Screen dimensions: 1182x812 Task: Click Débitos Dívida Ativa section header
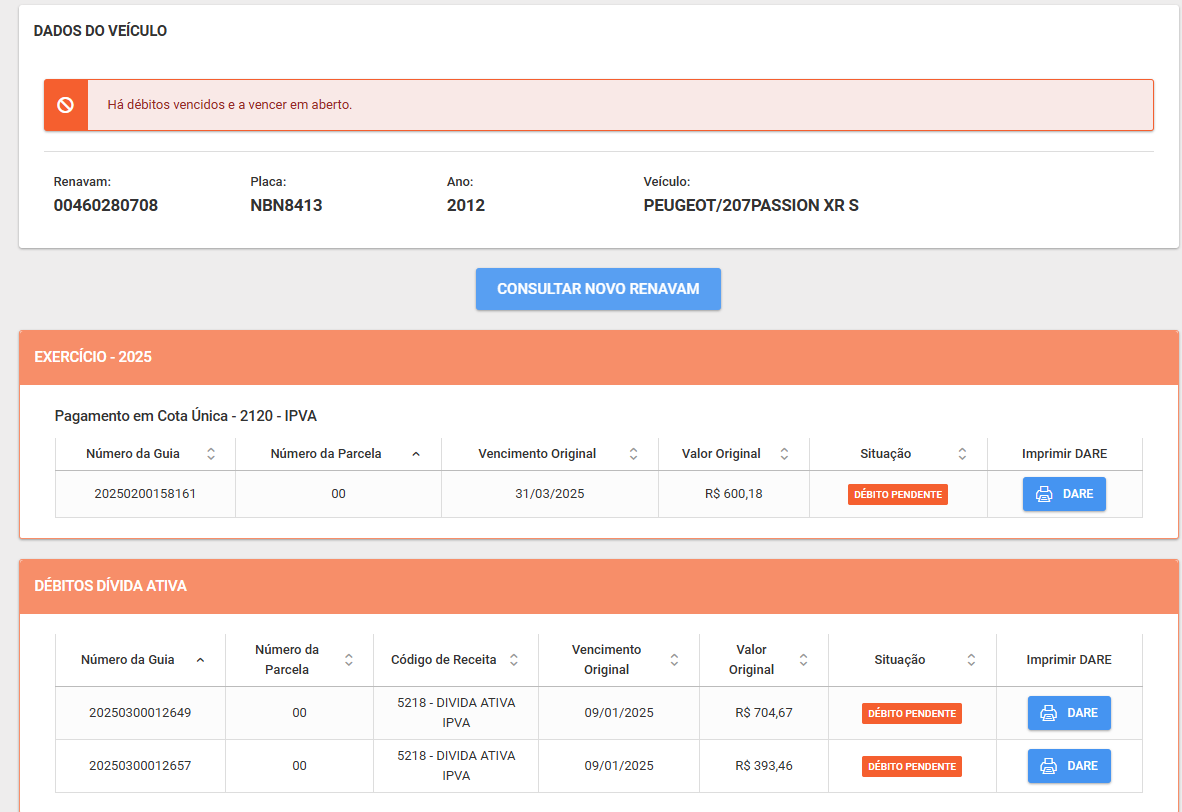pos(110,586)
